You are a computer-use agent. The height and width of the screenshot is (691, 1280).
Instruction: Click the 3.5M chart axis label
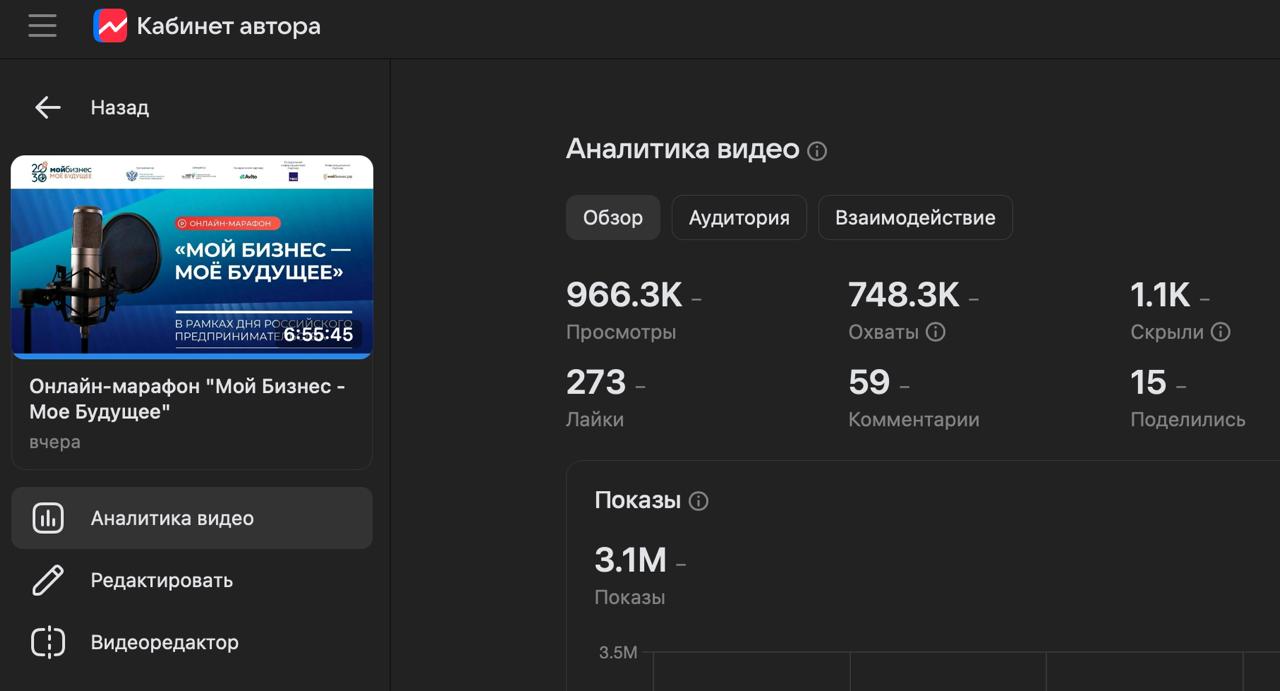coord(618,653)
